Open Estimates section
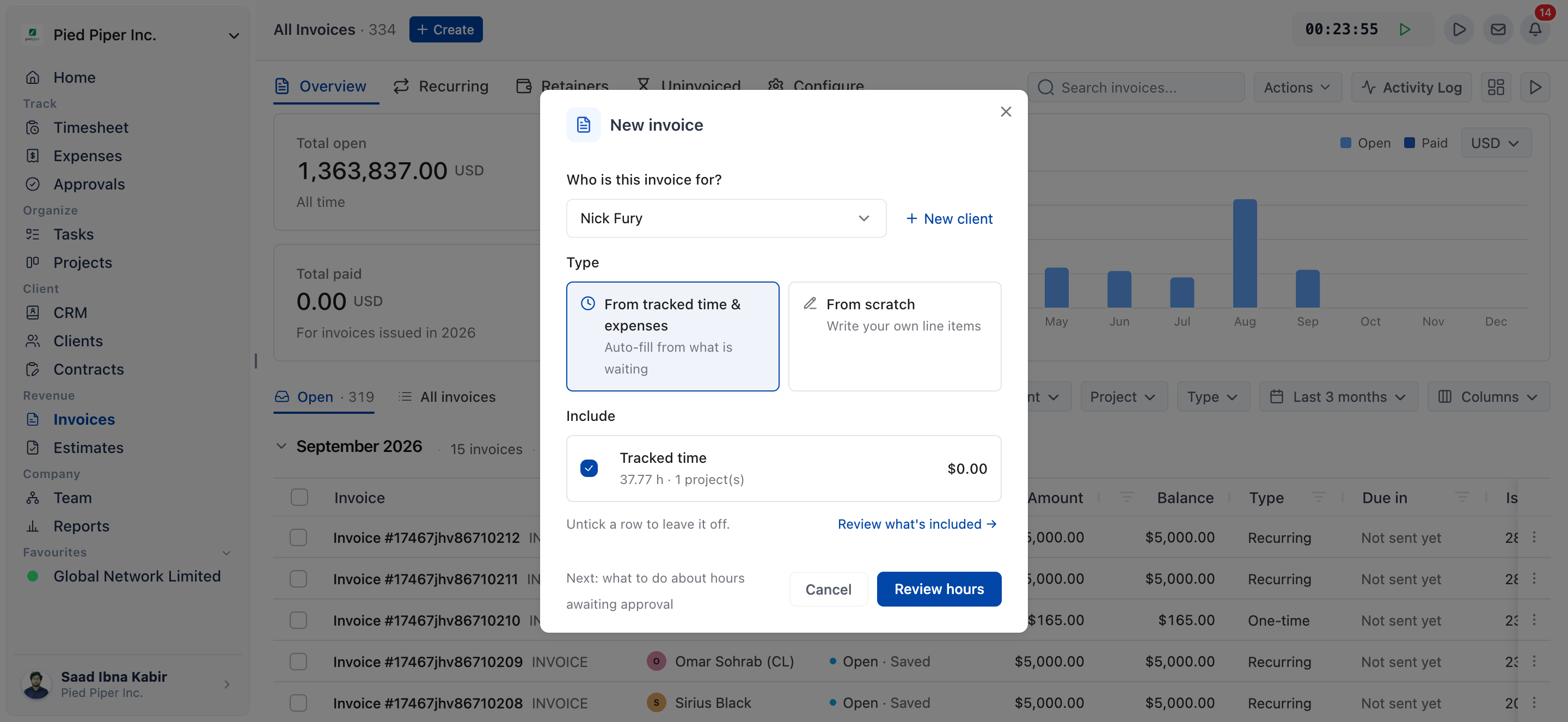The width and height of the screenshot is (1568, 722). click(x=88, y=448)
